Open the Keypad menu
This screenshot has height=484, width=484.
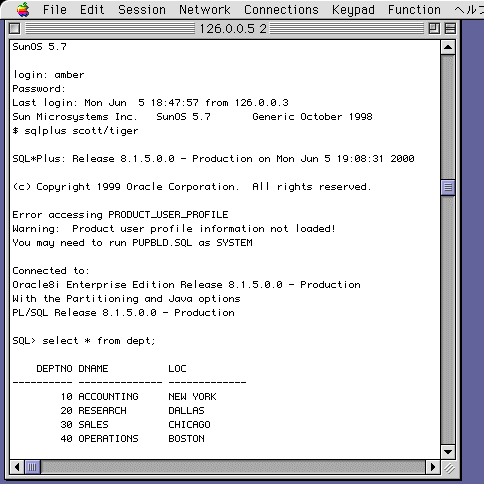[x=353, y=10]
